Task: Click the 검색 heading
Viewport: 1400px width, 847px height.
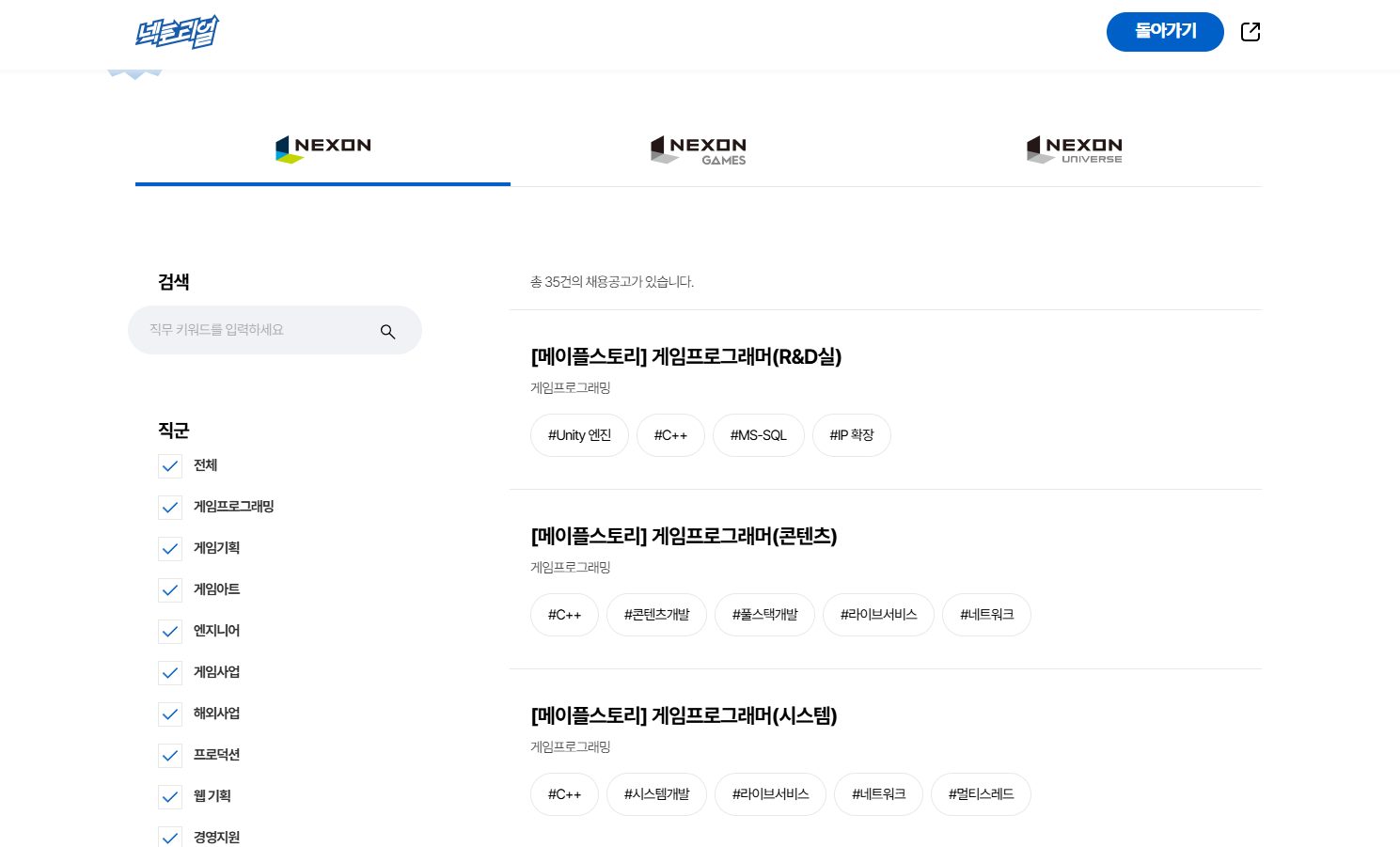Action: point(174,282)
